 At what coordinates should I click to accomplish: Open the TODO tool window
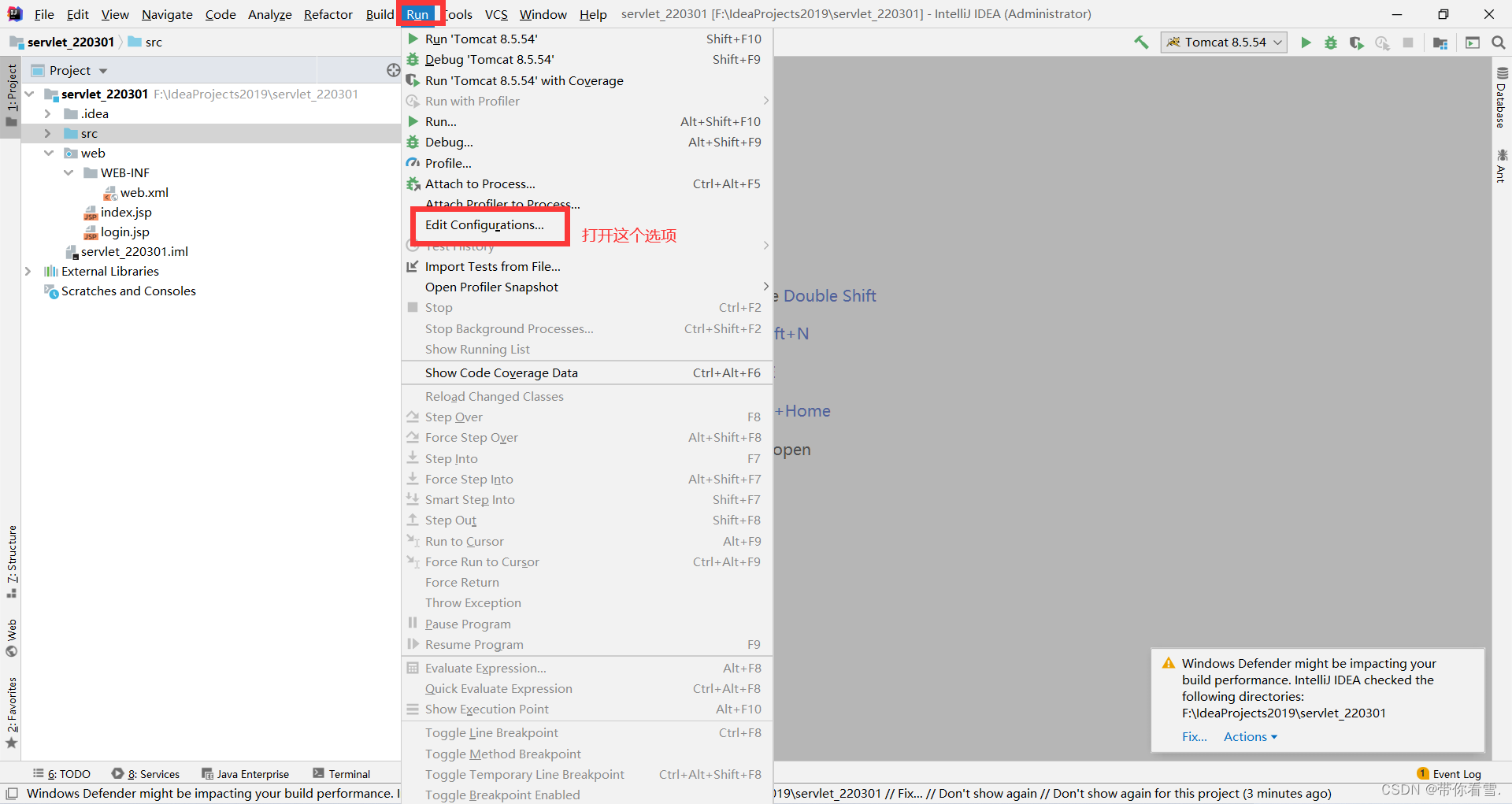click(61, 774)
